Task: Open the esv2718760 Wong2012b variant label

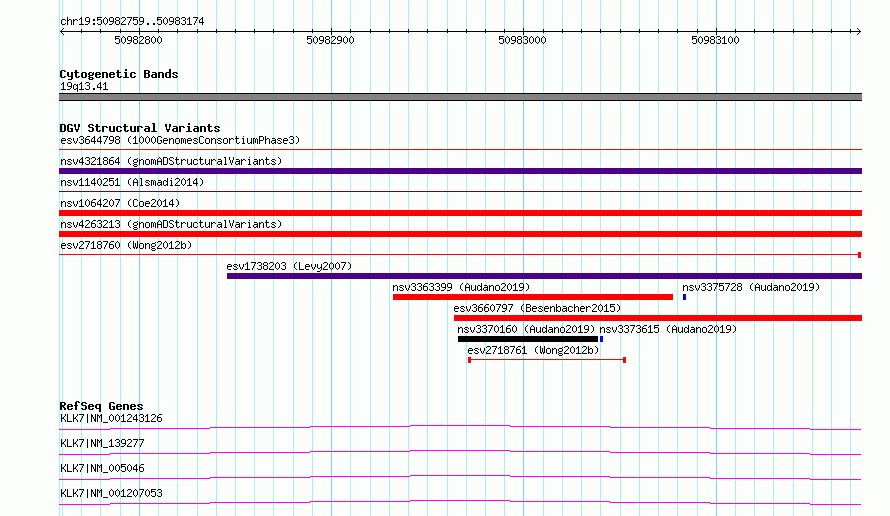Action: [x=126, y=245]
